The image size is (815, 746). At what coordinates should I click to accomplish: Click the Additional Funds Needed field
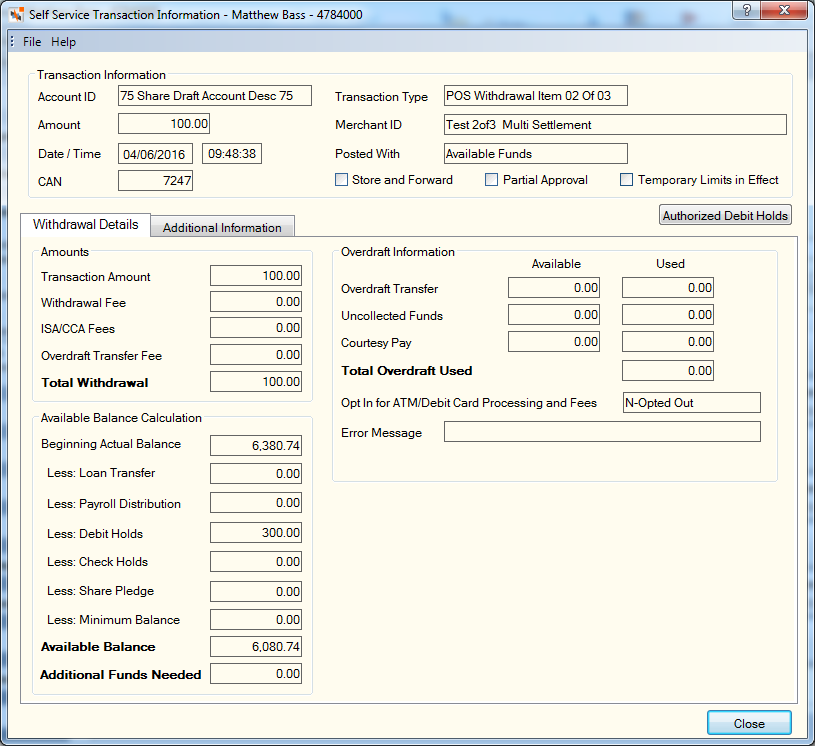[x=256, y=674]
